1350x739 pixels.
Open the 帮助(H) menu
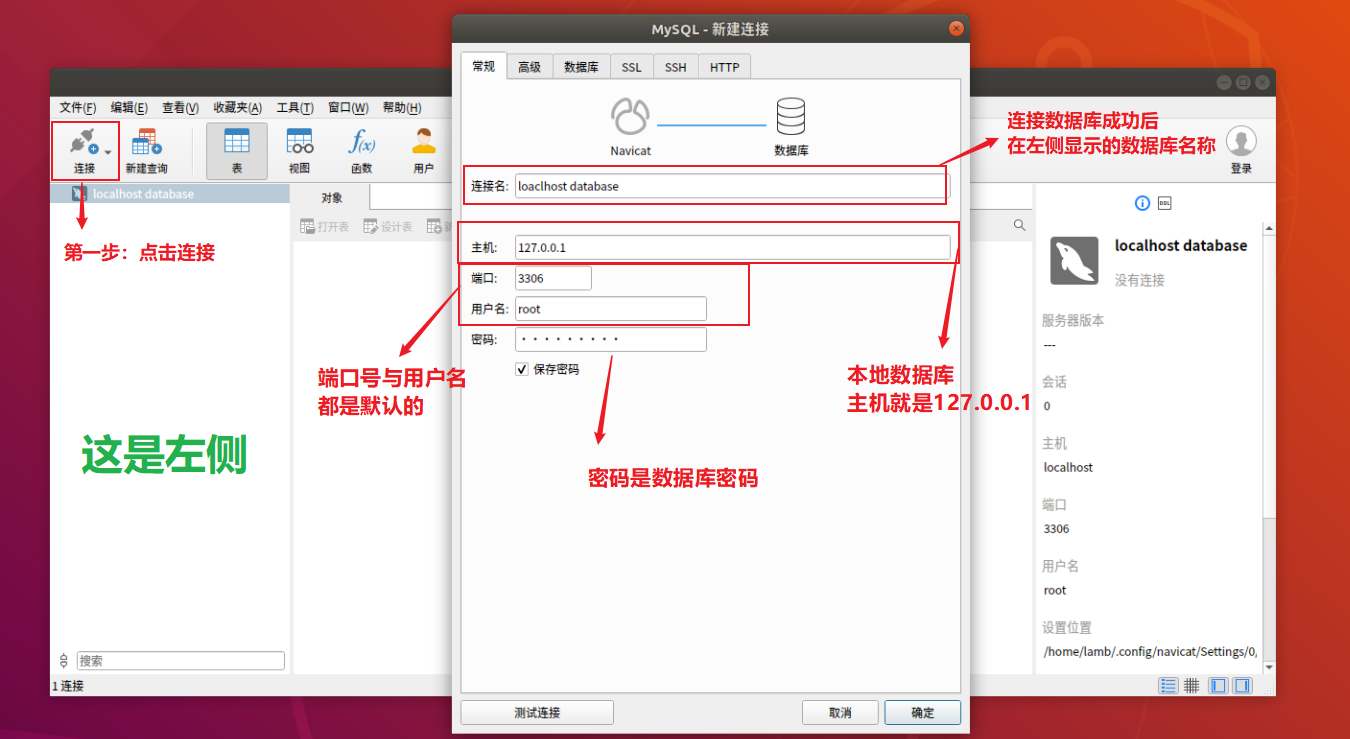click(x=402, y=108)
